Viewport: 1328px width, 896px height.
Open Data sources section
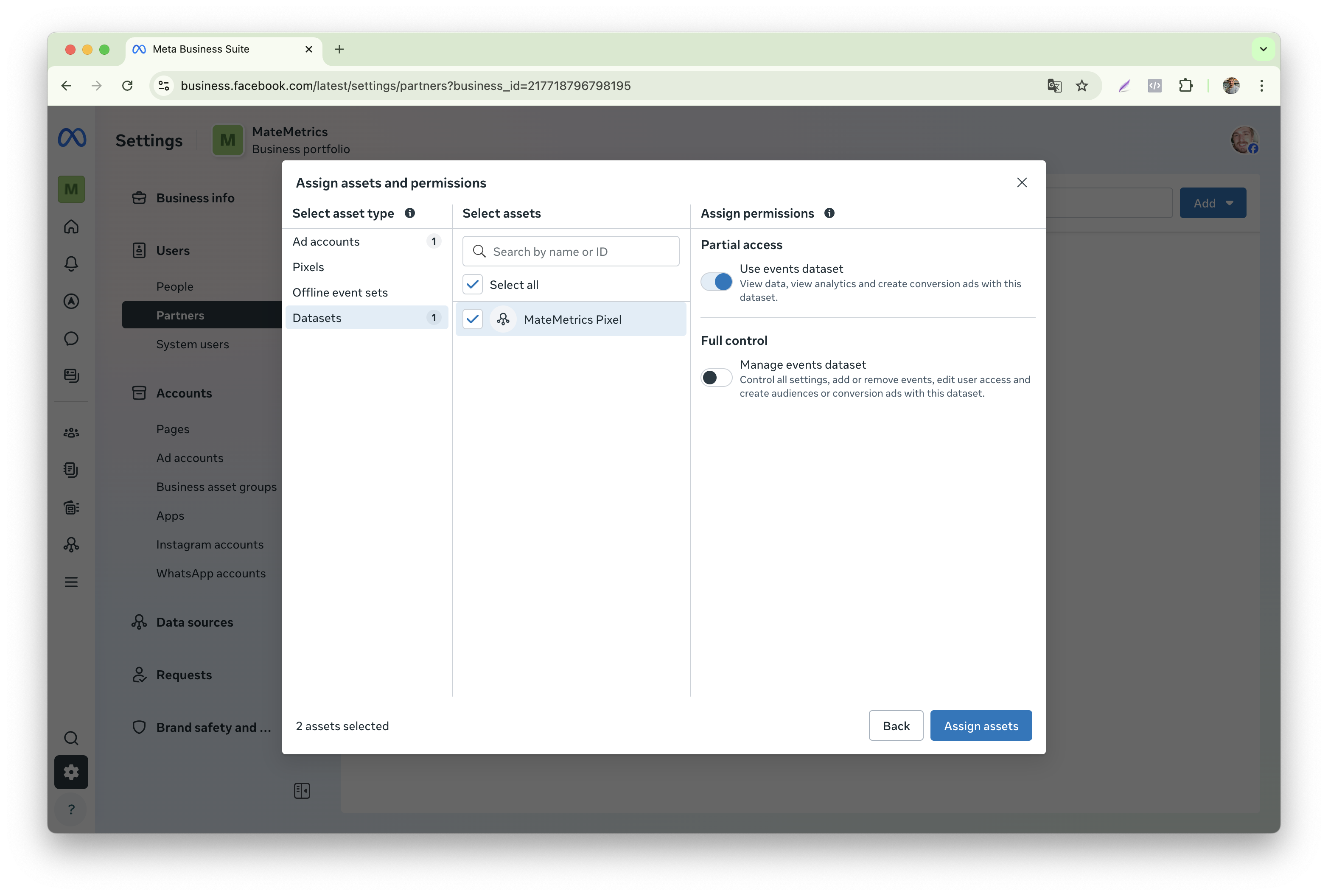pos(194,622)
